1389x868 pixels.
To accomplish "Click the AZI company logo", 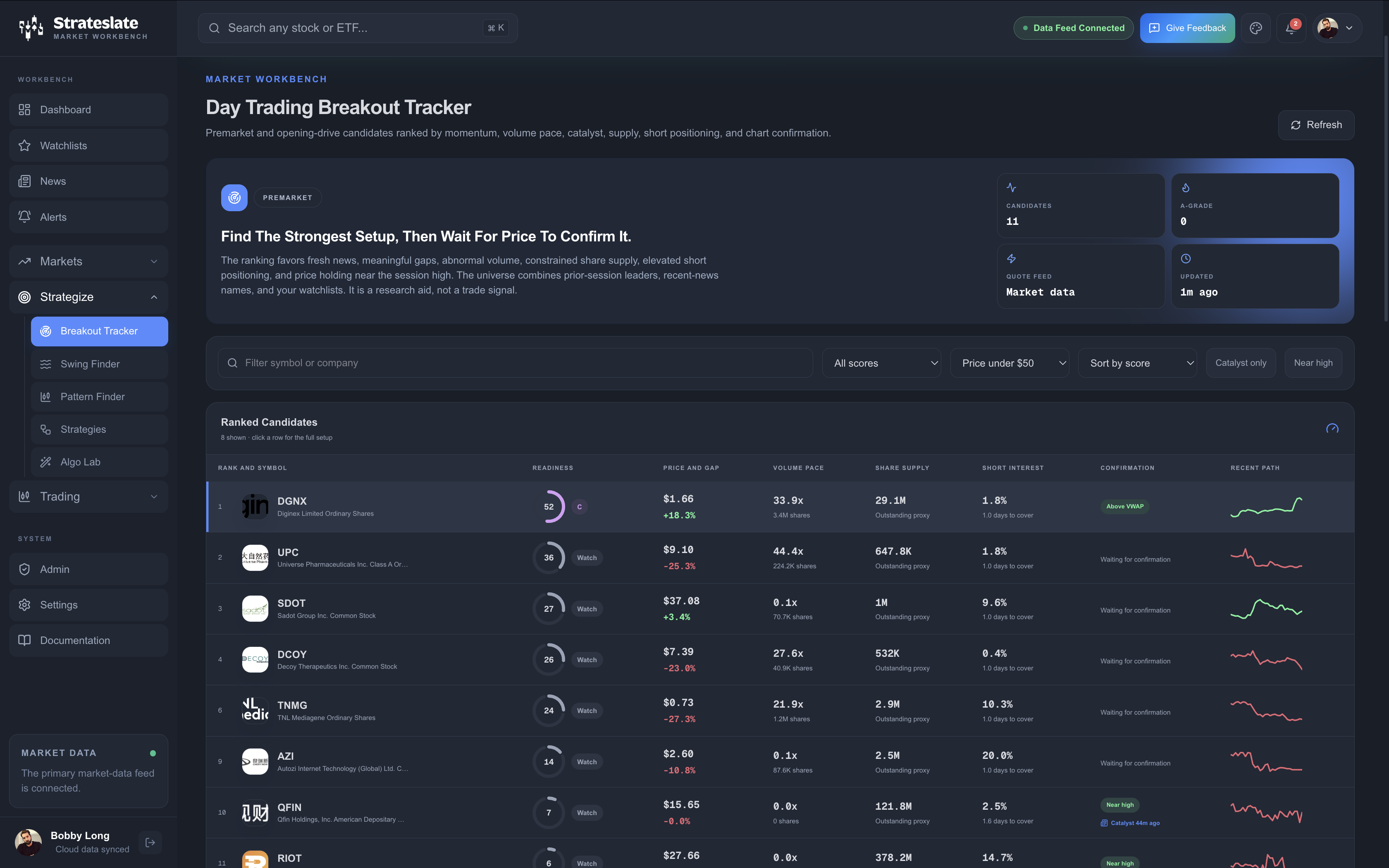I will [255, 761].
